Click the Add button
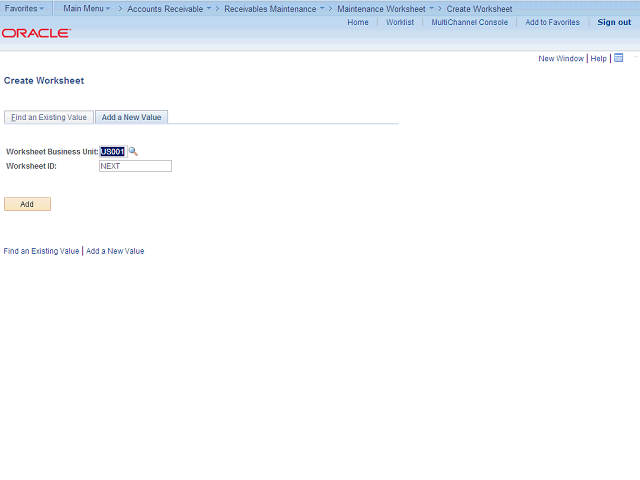640x480 pixels. pos(27,204)
